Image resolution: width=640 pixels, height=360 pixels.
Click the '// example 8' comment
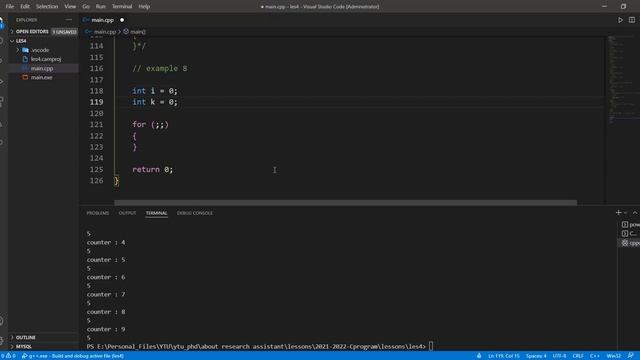click(160, 68)
